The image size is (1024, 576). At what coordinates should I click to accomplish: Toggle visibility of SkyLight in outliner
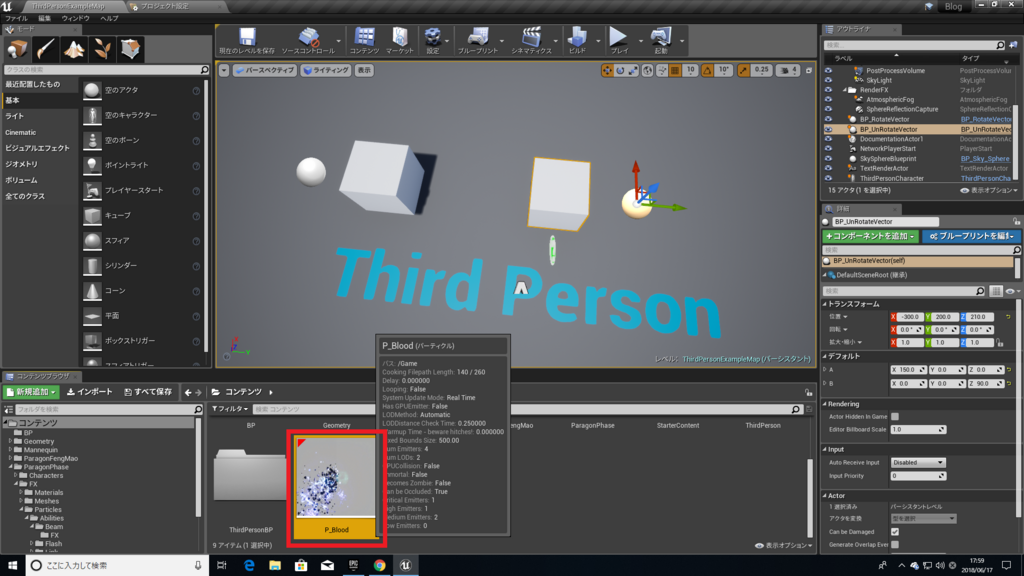coord(828,80)
